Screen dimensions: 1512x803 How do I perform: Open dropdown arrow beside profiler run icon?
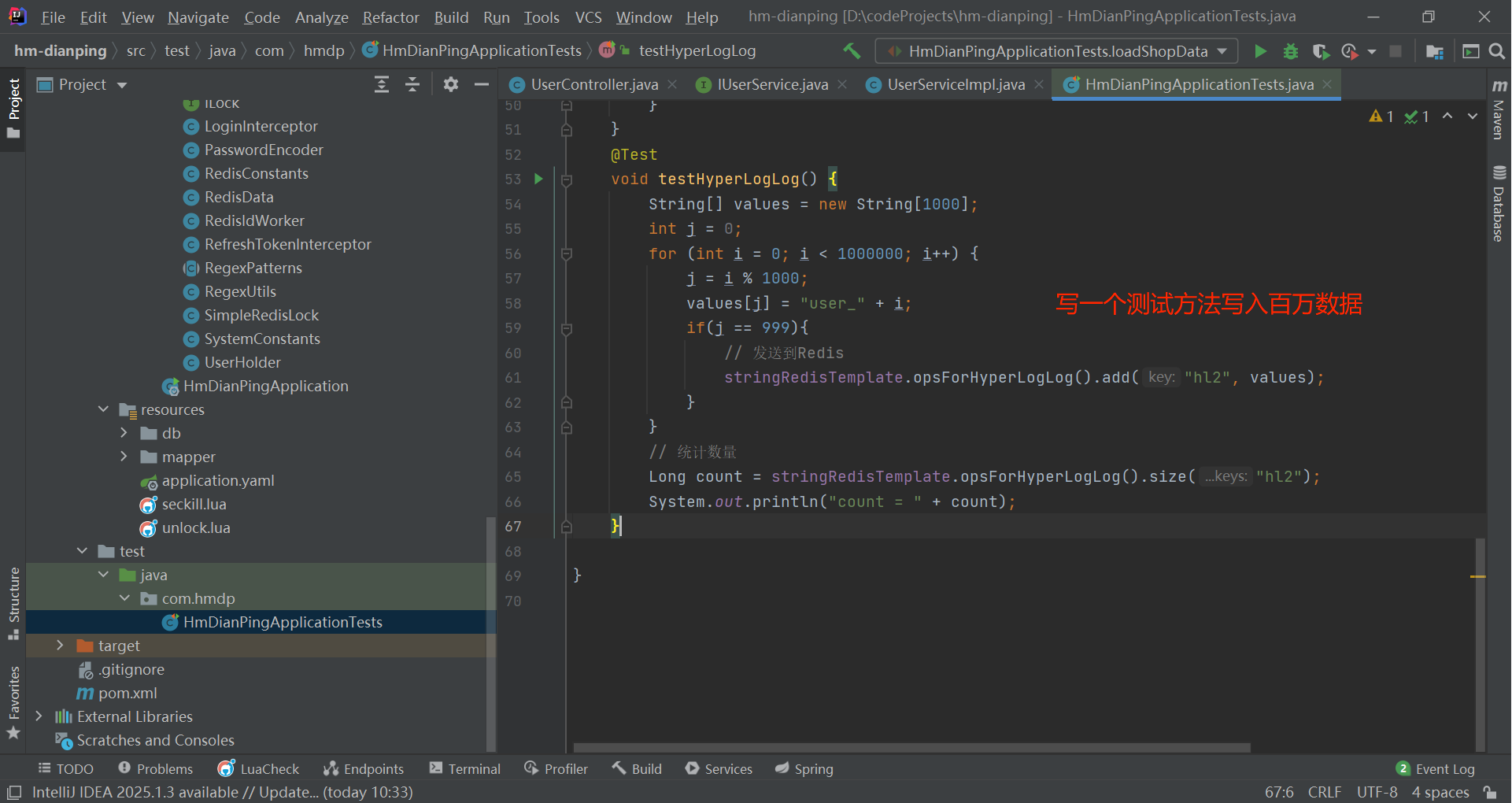coord(1372,51)
